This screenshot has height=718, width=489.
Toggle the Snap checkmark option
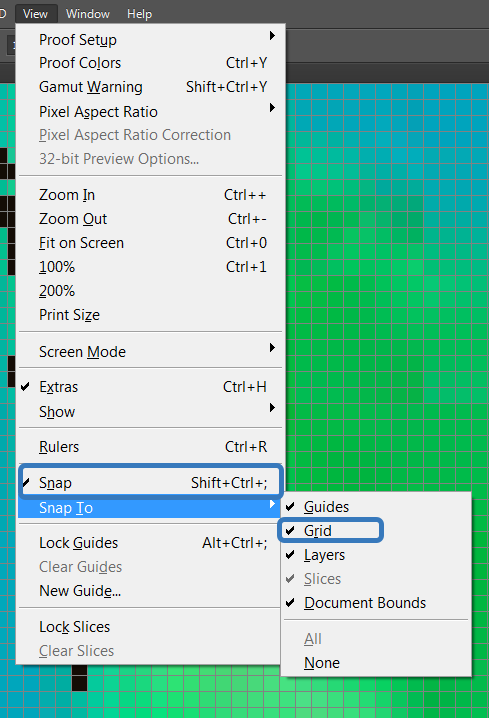150,483
